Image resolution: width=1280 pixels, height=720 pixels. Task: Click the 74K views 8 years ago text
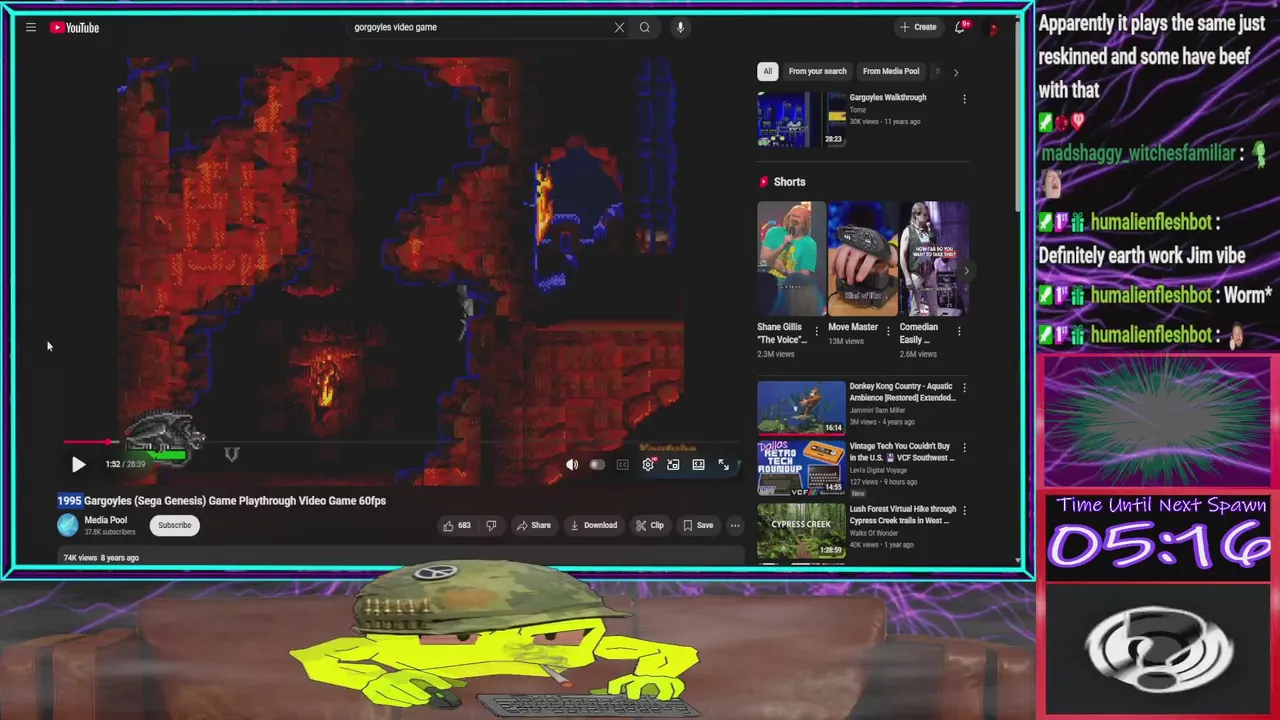101,558
